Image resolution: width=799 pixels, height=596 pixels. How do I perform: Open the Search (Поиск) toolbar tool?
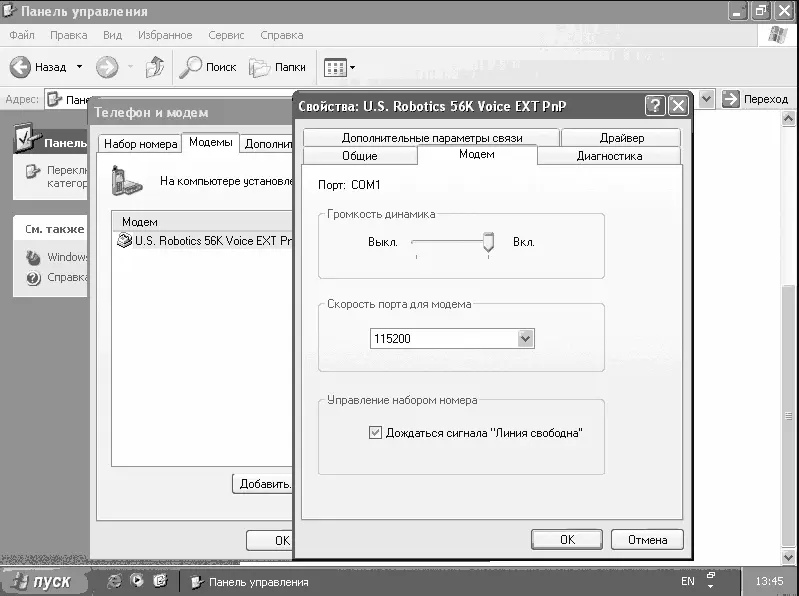[x=207, y=67]
